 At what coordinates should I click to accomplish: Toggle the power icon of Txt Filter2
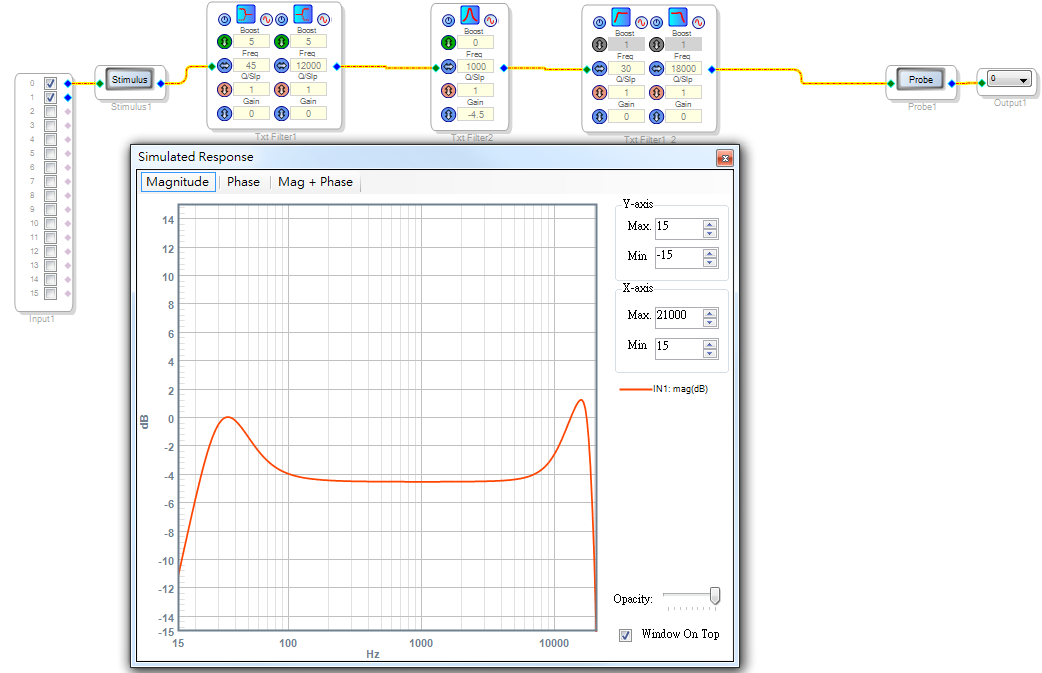click(449, 21)
